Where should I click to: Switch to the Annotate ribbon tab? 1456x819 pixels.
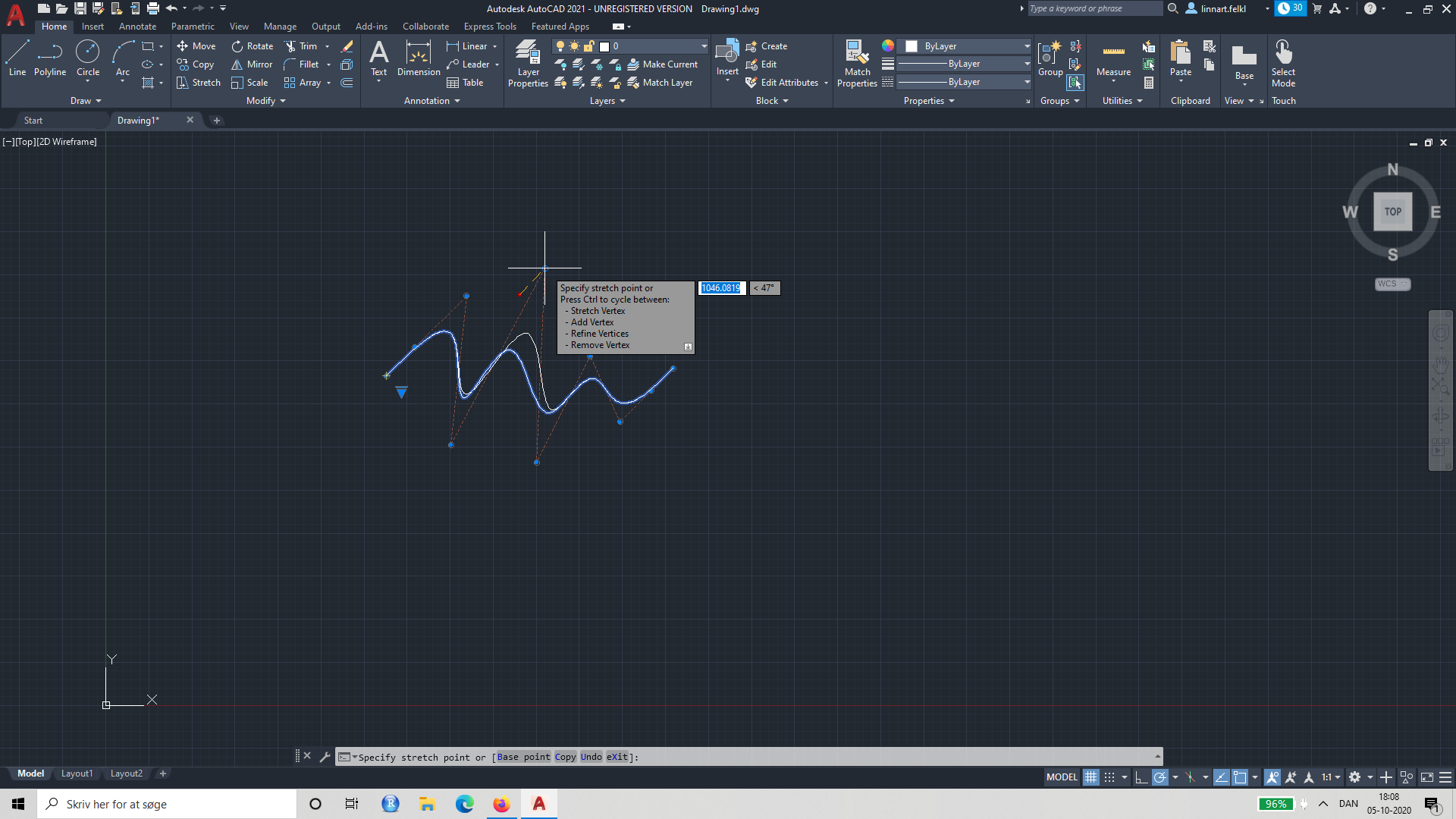pyautogui.click(x=137, y=27)
